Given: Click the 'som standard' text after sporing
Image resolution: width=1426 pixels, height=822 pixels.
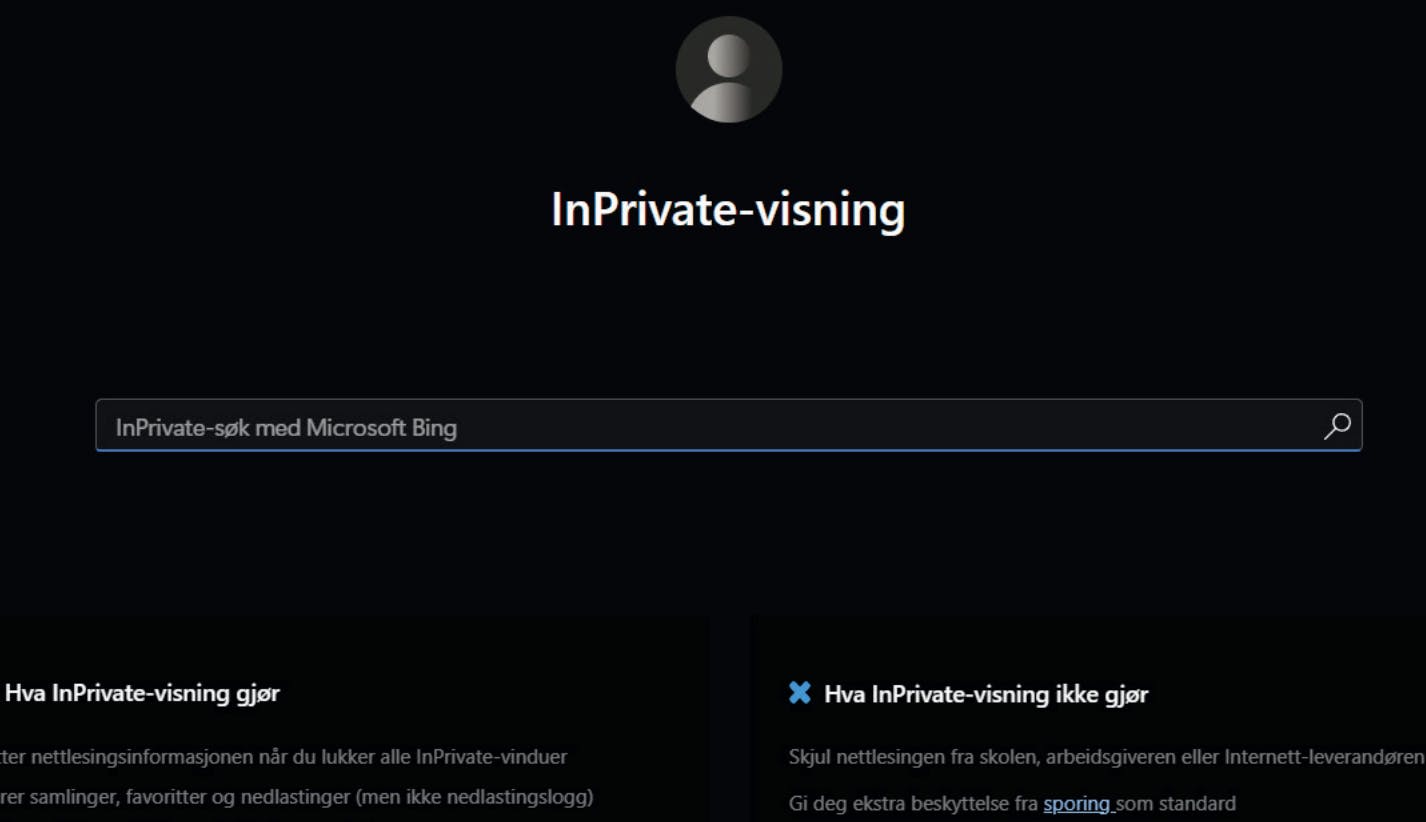Looking at the screenshot, I should point(1176,803).
